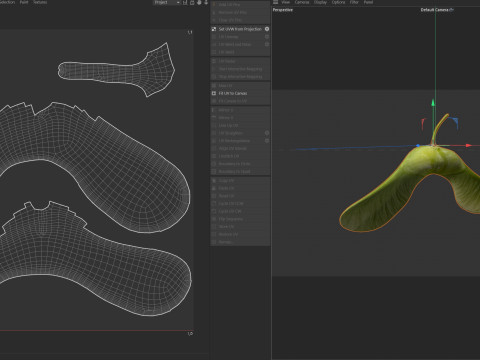This screenshot has width=480, height=360.
Task: Select Stop Interactive Mapping
Action: coord(240,77)
